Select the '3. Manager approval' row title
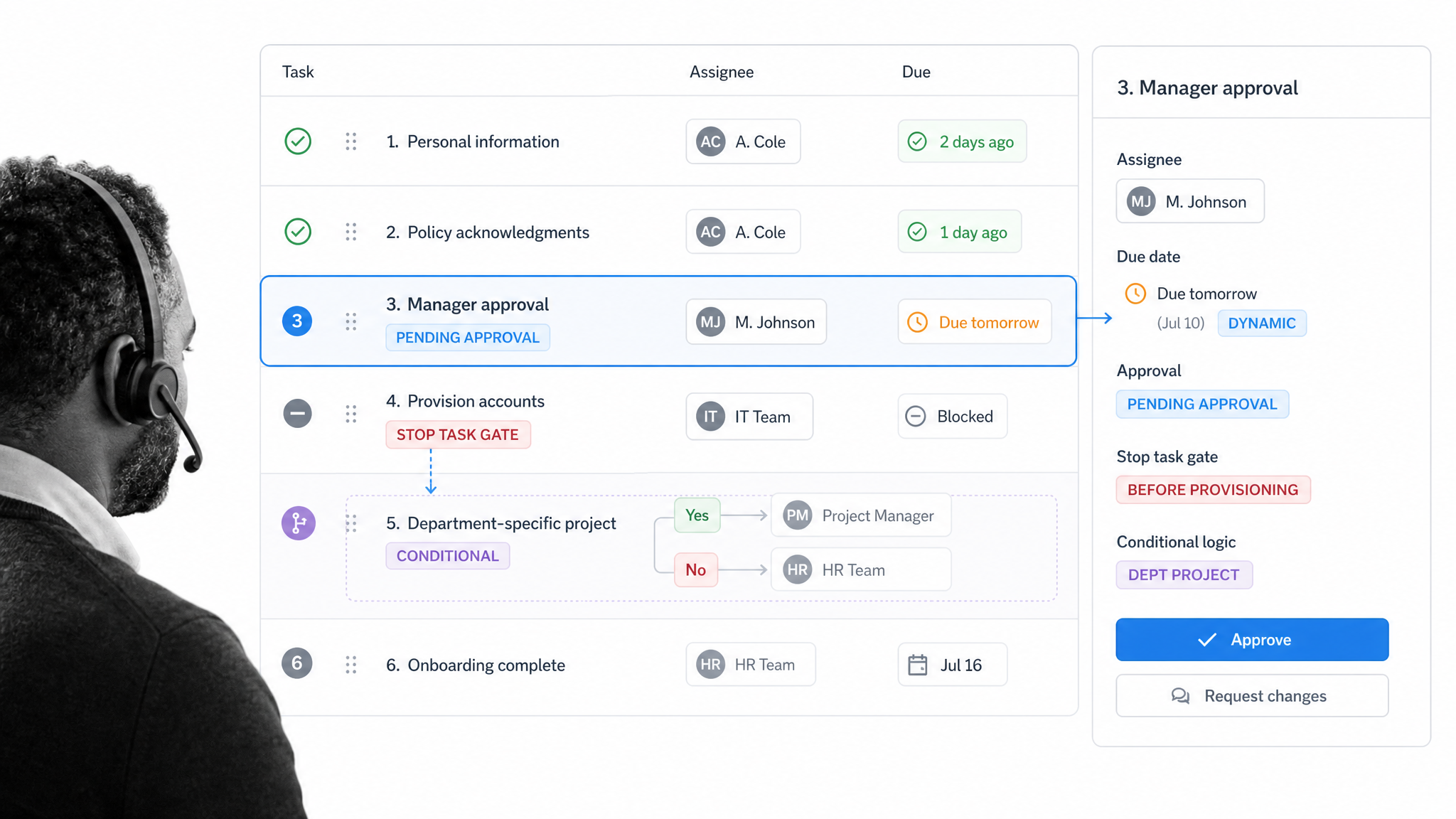The width and height of the screenshot is (1456, 819). click(x=467, y=304)
